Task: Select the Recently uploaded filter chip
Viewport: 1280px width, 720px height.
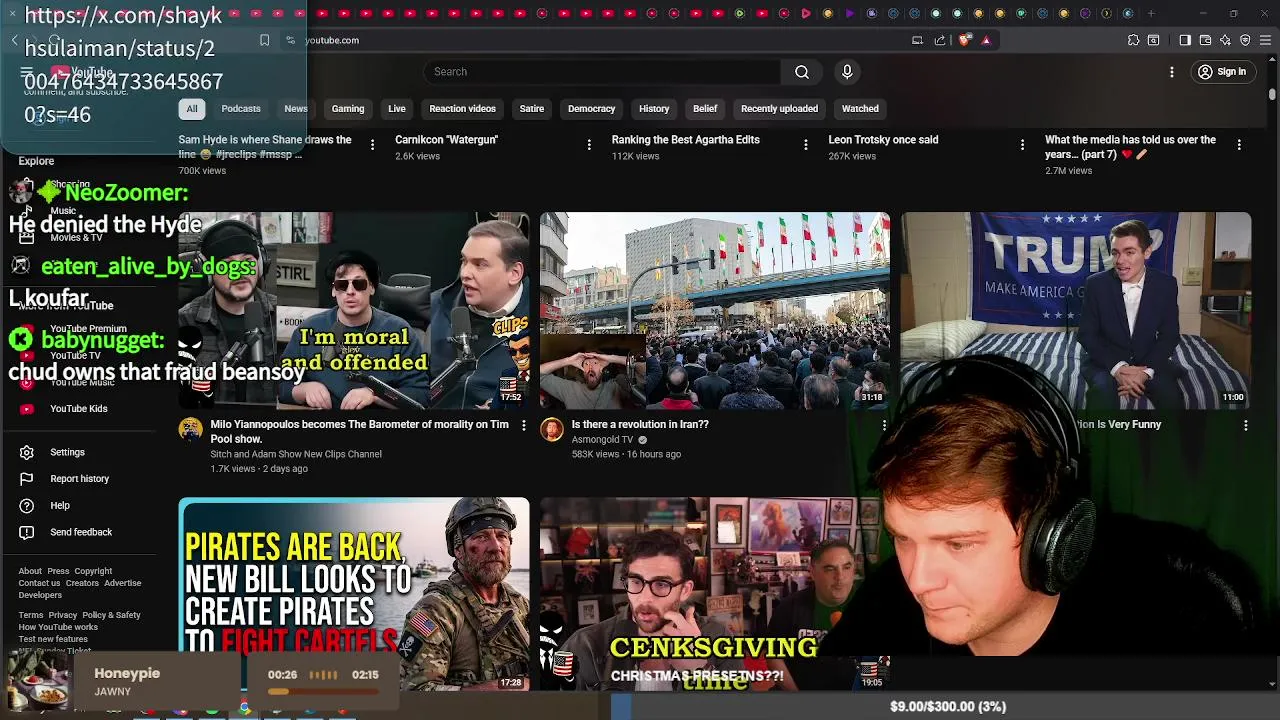Action: [779, 109]
